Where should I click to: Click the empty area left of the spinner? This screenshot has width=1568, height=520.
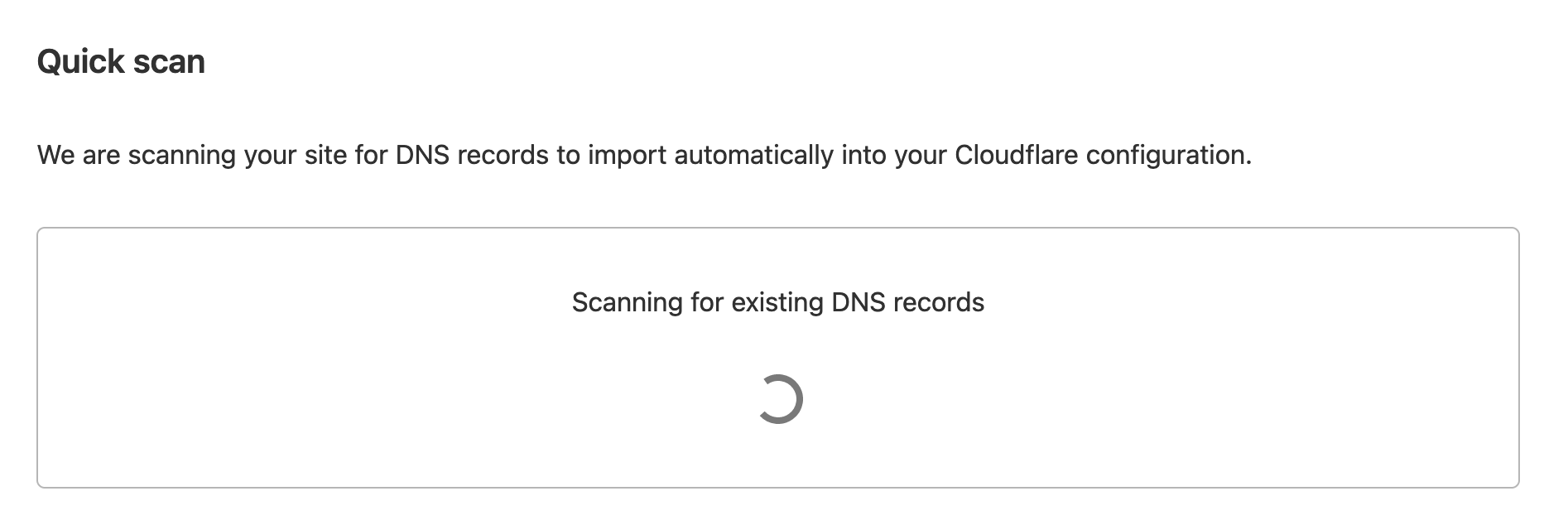tap(397, 400)
